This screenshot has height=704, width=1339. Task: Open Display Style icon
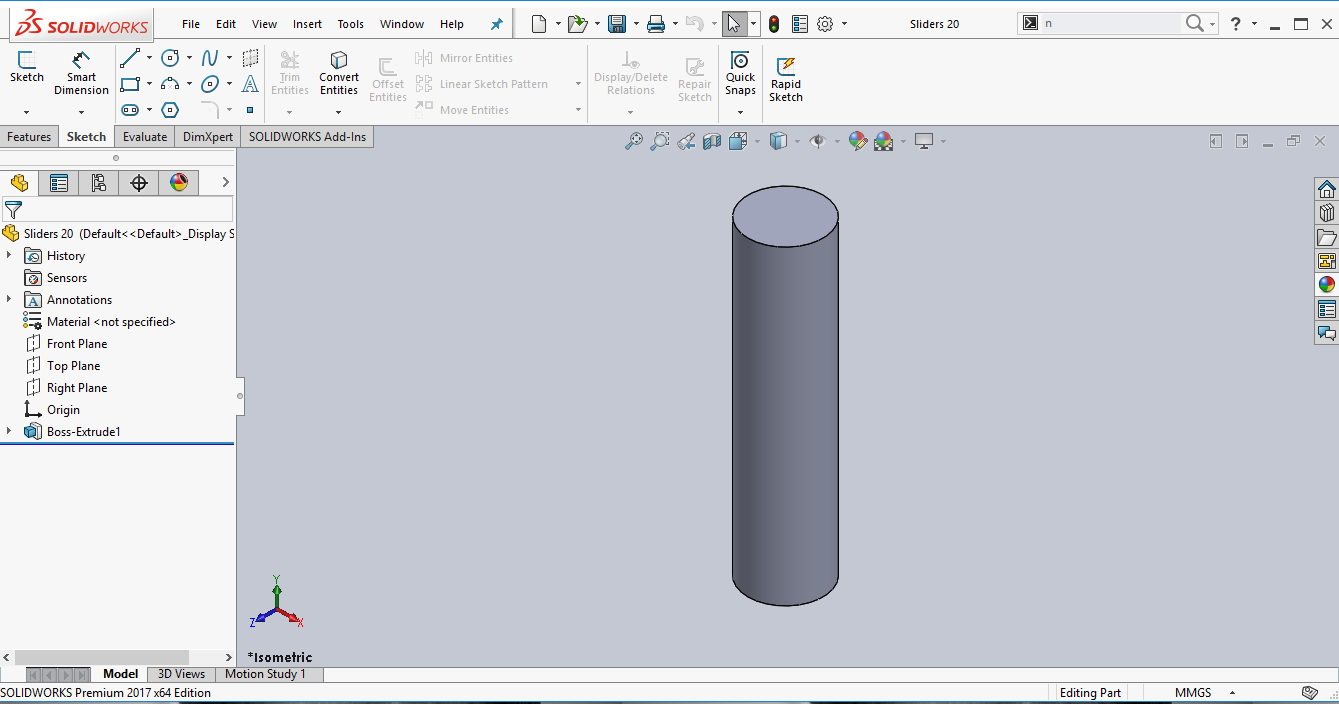coord(778,141)
